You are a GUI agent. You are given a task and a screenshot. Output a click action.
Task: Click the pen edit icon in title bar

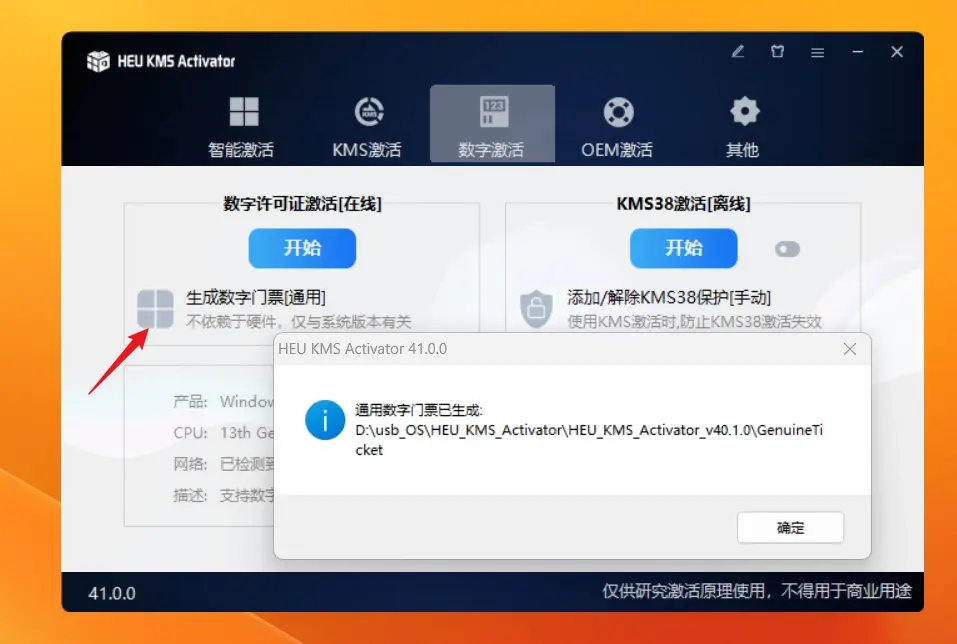pos(738,52)
